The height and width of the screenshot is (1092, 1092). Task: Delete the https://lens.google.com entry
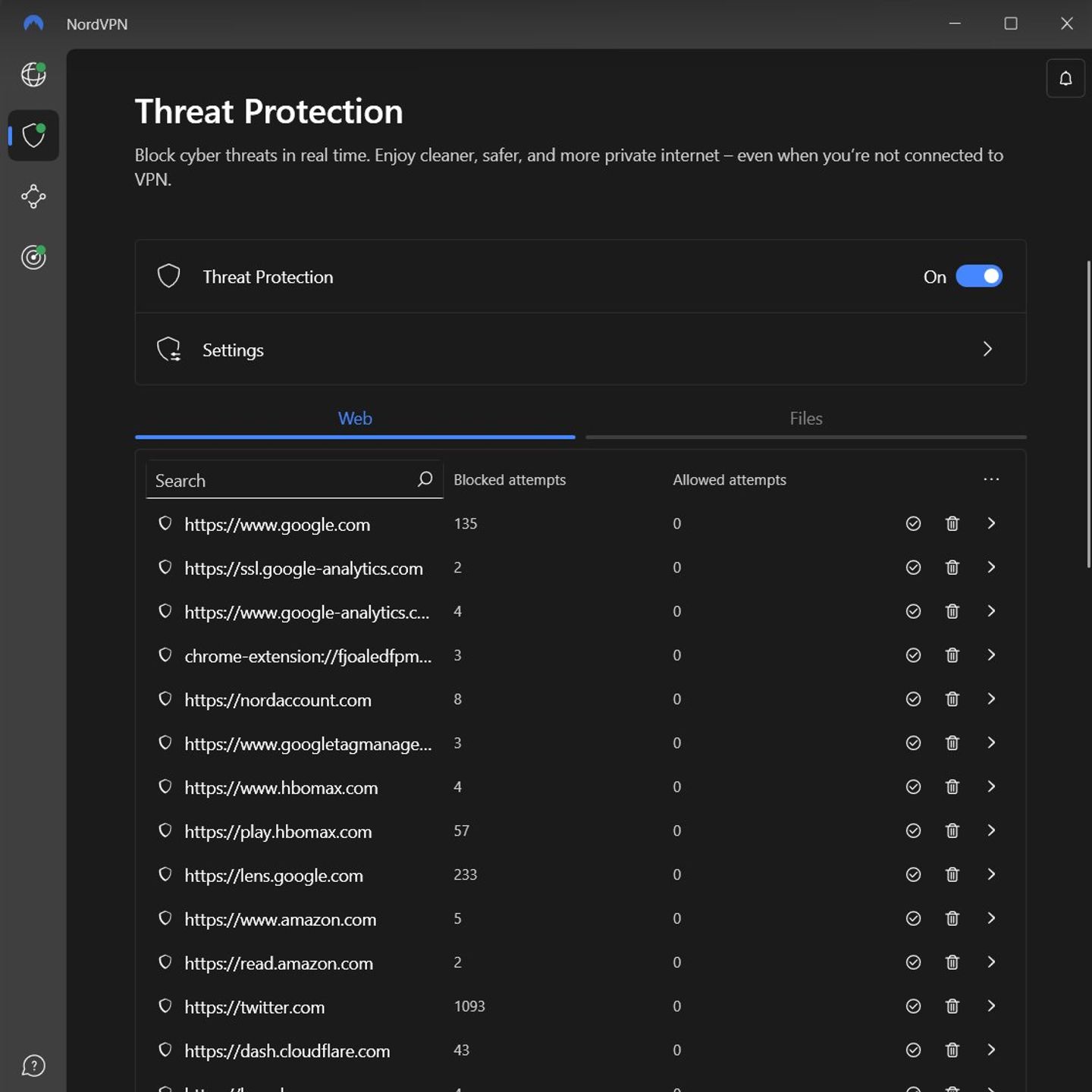coord(952,874)
